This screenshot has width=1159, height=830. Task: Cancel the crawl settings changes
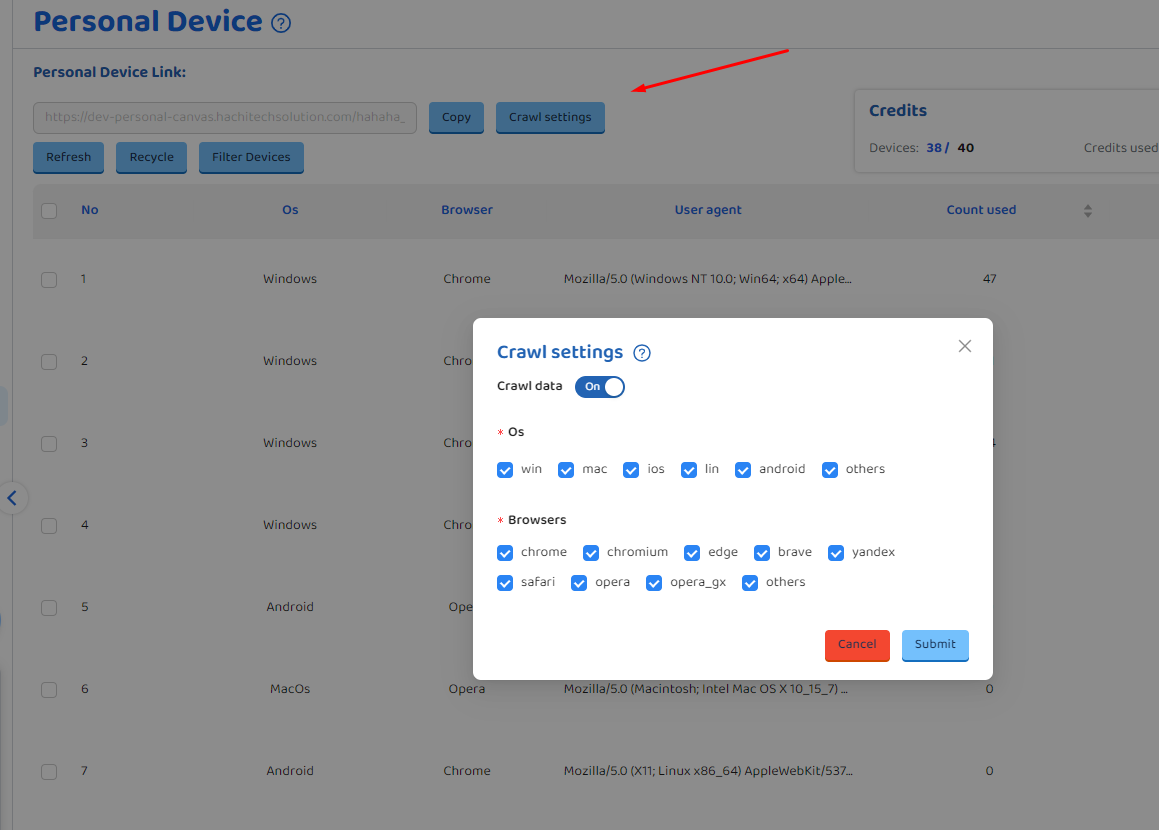[x=856, y=645]
